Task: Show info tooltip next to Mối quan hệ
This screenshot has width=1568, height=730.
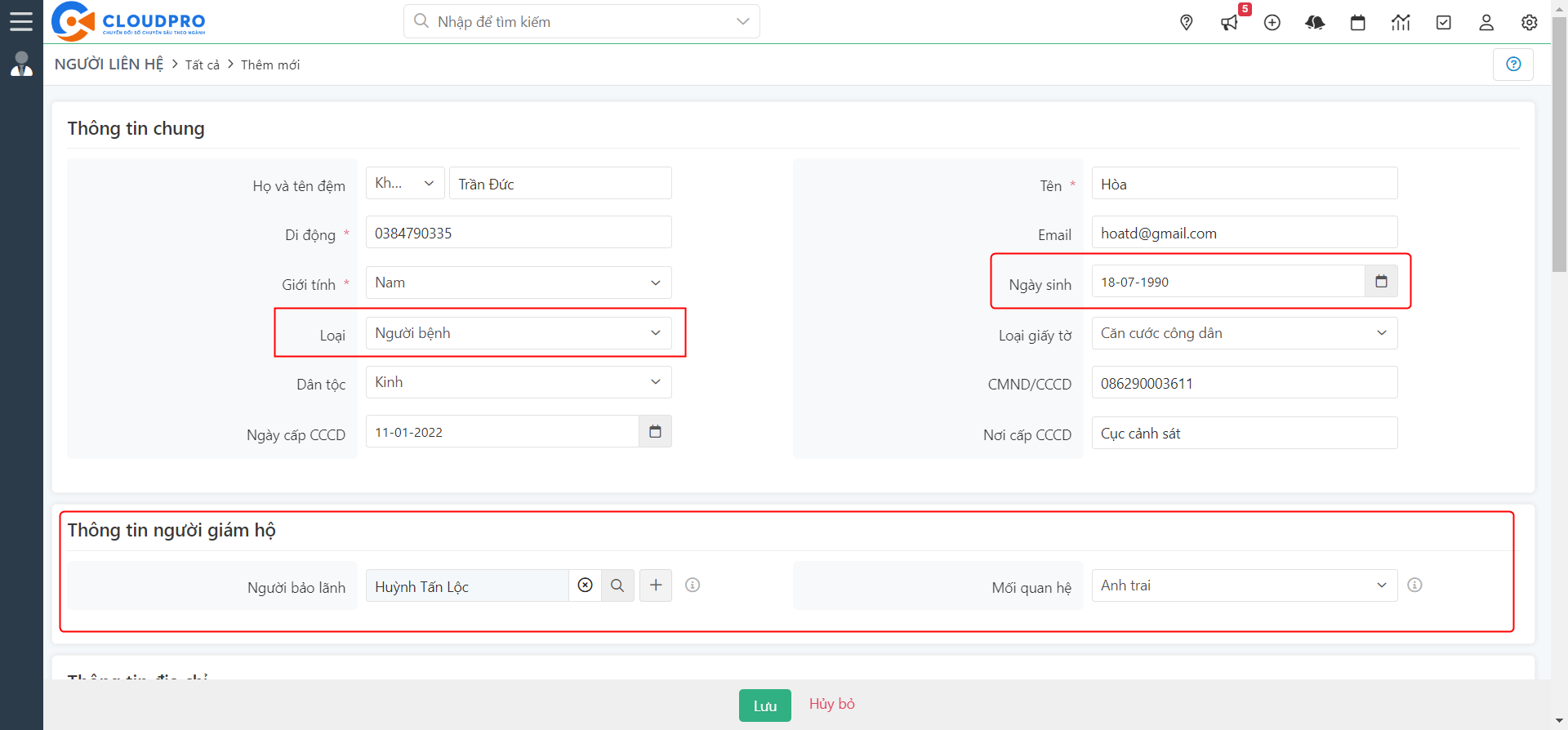Action: point(1415,585)
